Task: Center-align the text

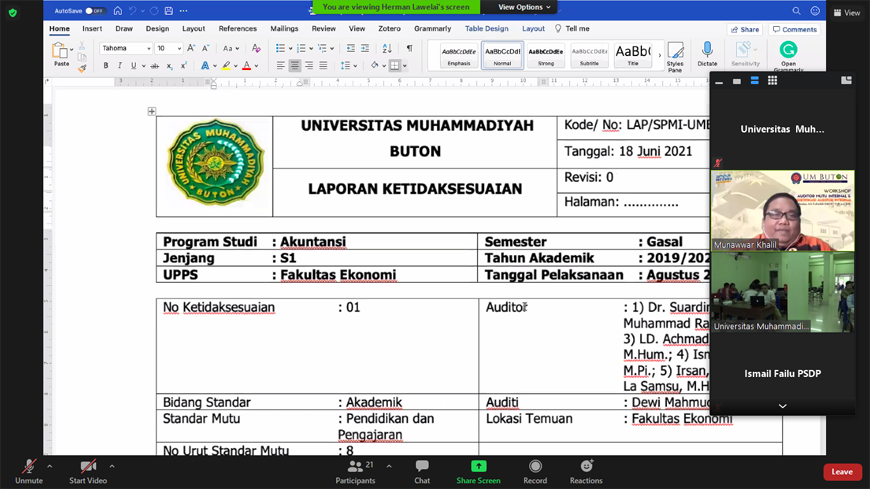Action: [295, 65]
